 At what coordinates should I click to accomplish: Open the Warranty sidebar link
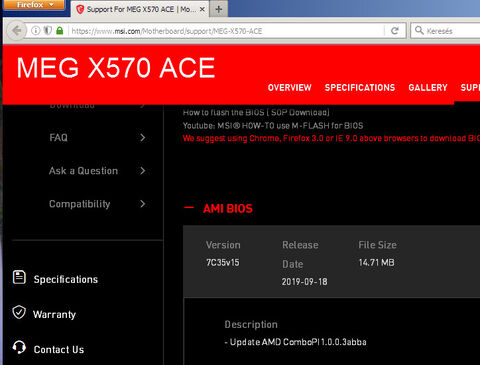pyautogui.click(x=54, y=315)
